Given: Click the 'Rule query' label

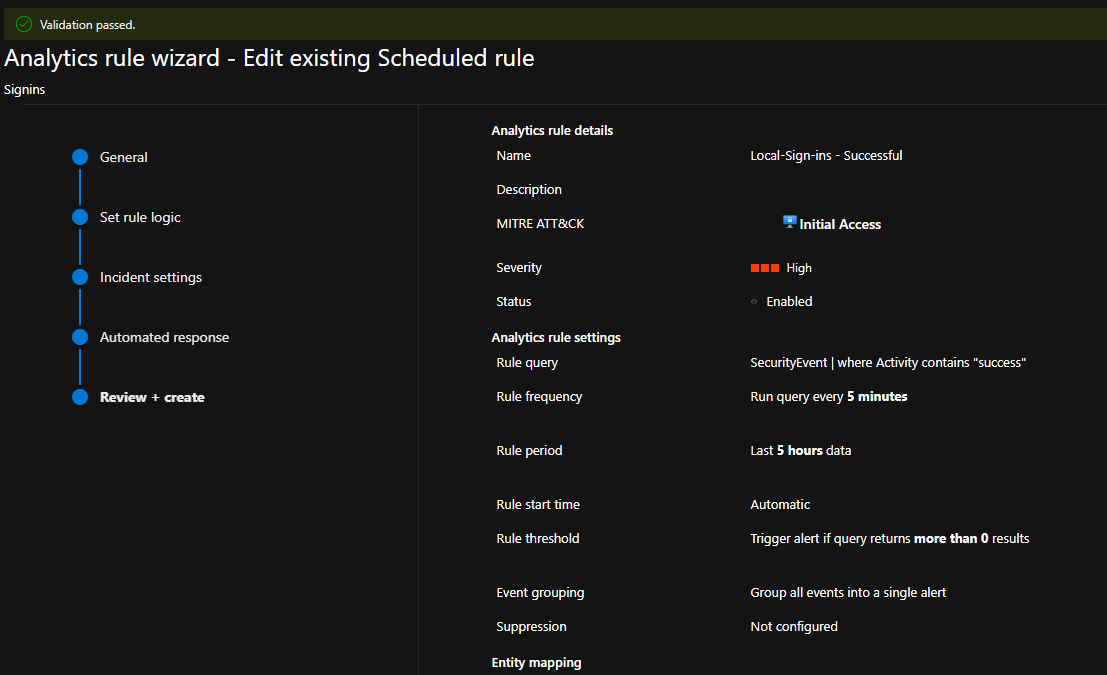Looking at the screenshot, I should tap(527, 363).
